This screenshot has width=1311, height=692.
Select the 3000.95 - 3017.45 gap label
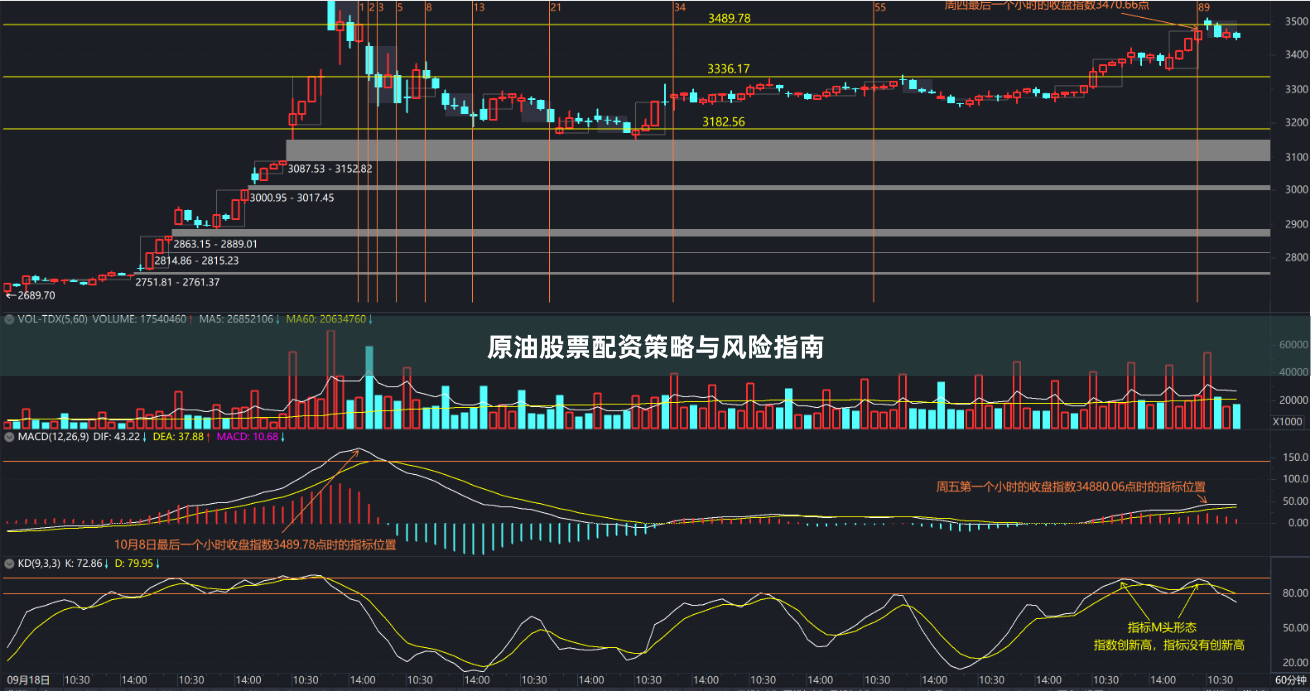point(291,197)
